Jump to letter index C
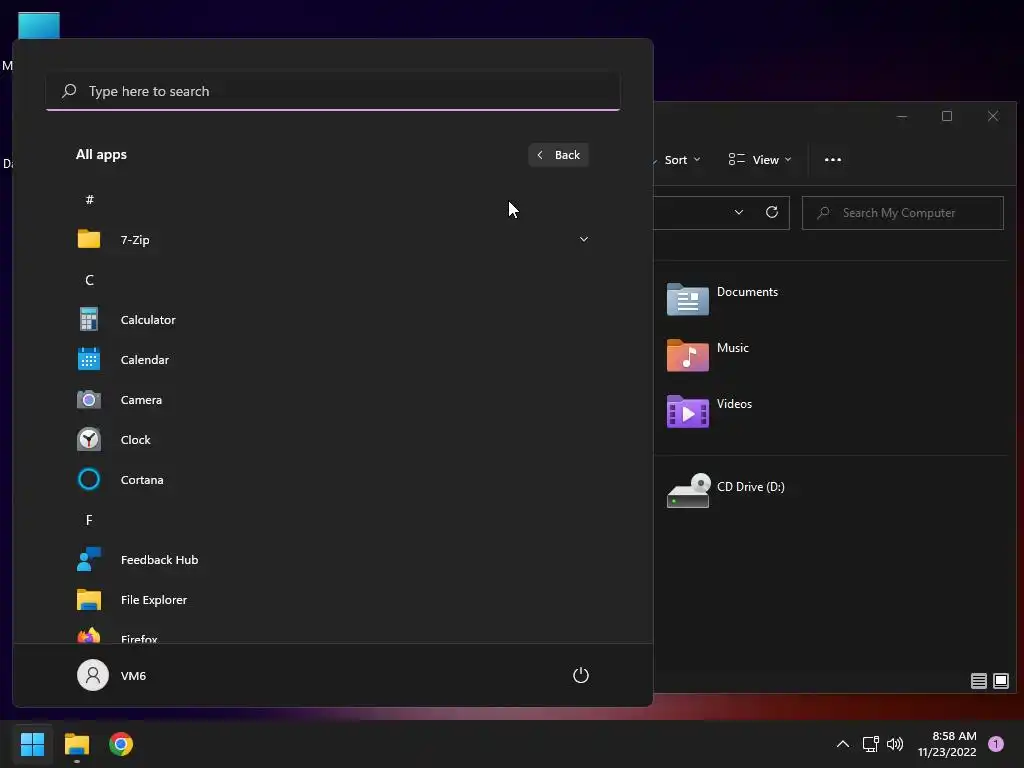 pyautogui.click(x=89, y=280)
